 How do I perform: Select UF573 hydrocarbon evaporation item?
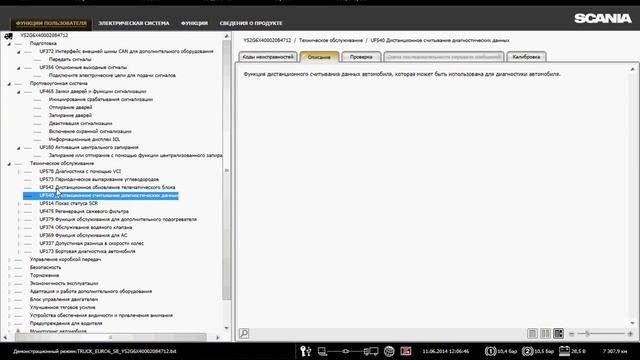click(99, 180)
